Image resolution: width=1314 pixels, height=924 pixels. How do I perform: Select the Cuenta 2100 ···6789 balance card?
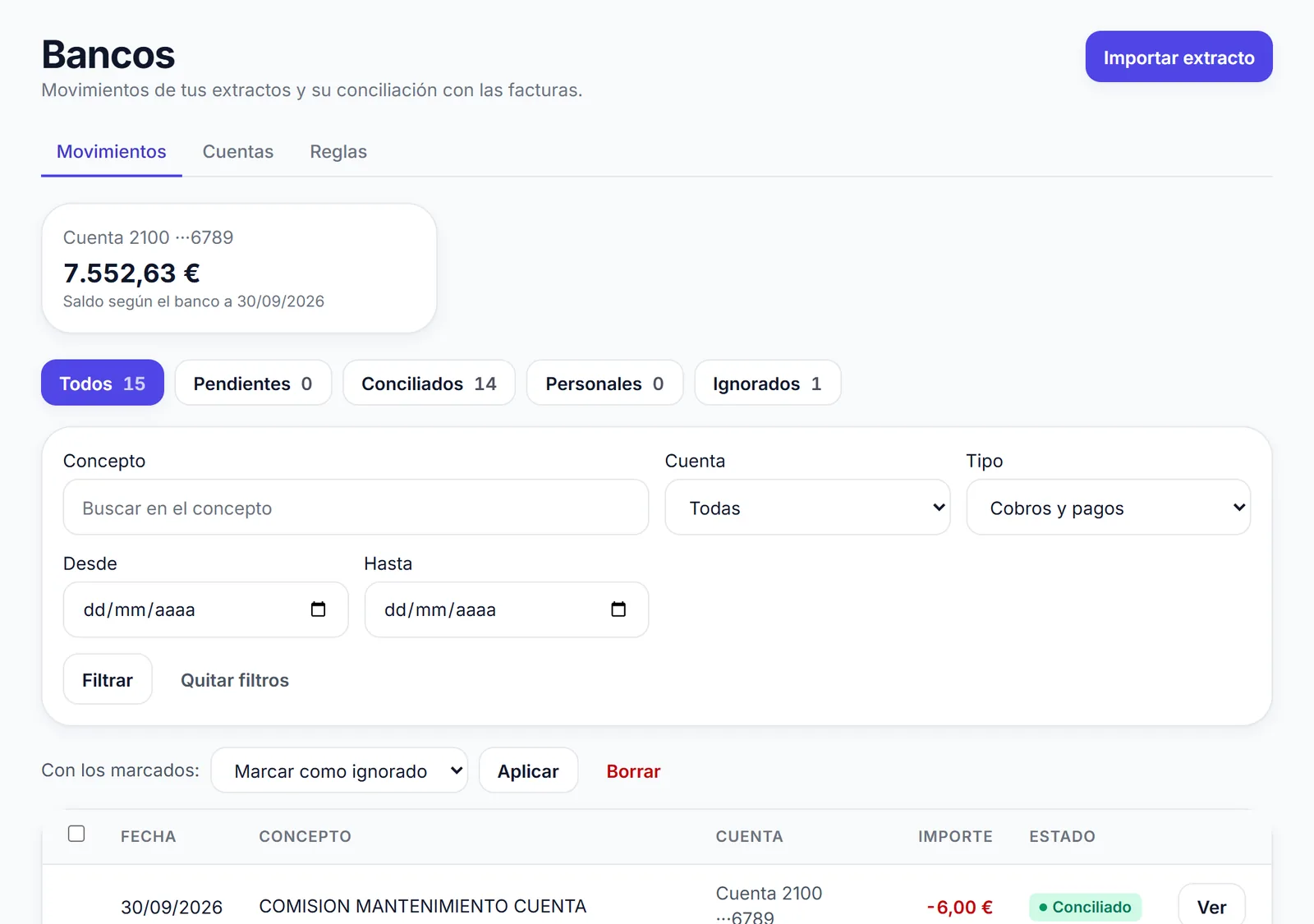pyautogui.click(x=239, y=269)
